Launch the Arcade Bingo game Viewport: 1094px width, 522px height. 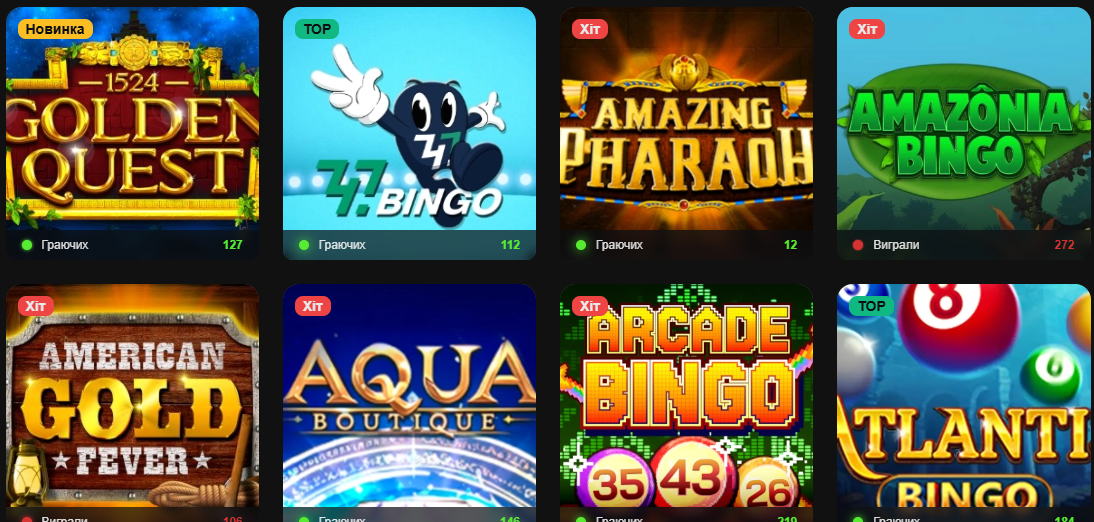tap(687, 396)
